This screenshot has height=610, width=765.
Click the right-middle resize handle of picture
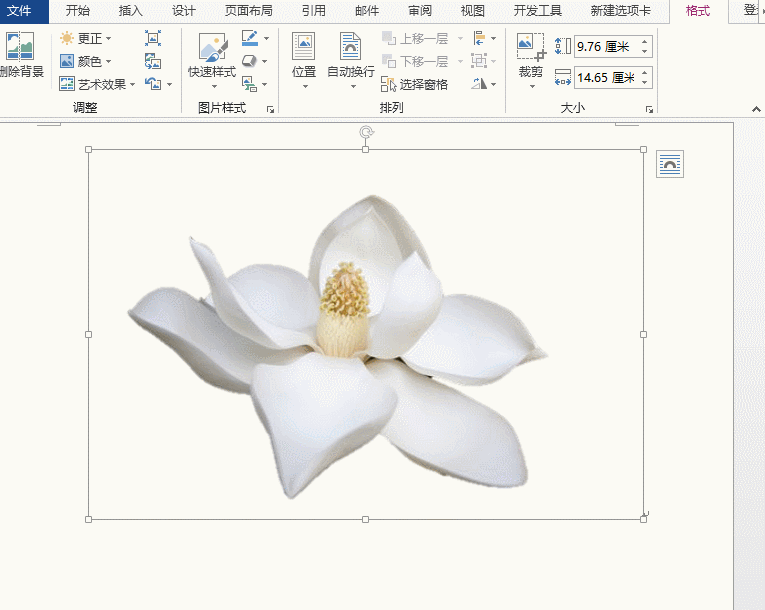(644, 334)
